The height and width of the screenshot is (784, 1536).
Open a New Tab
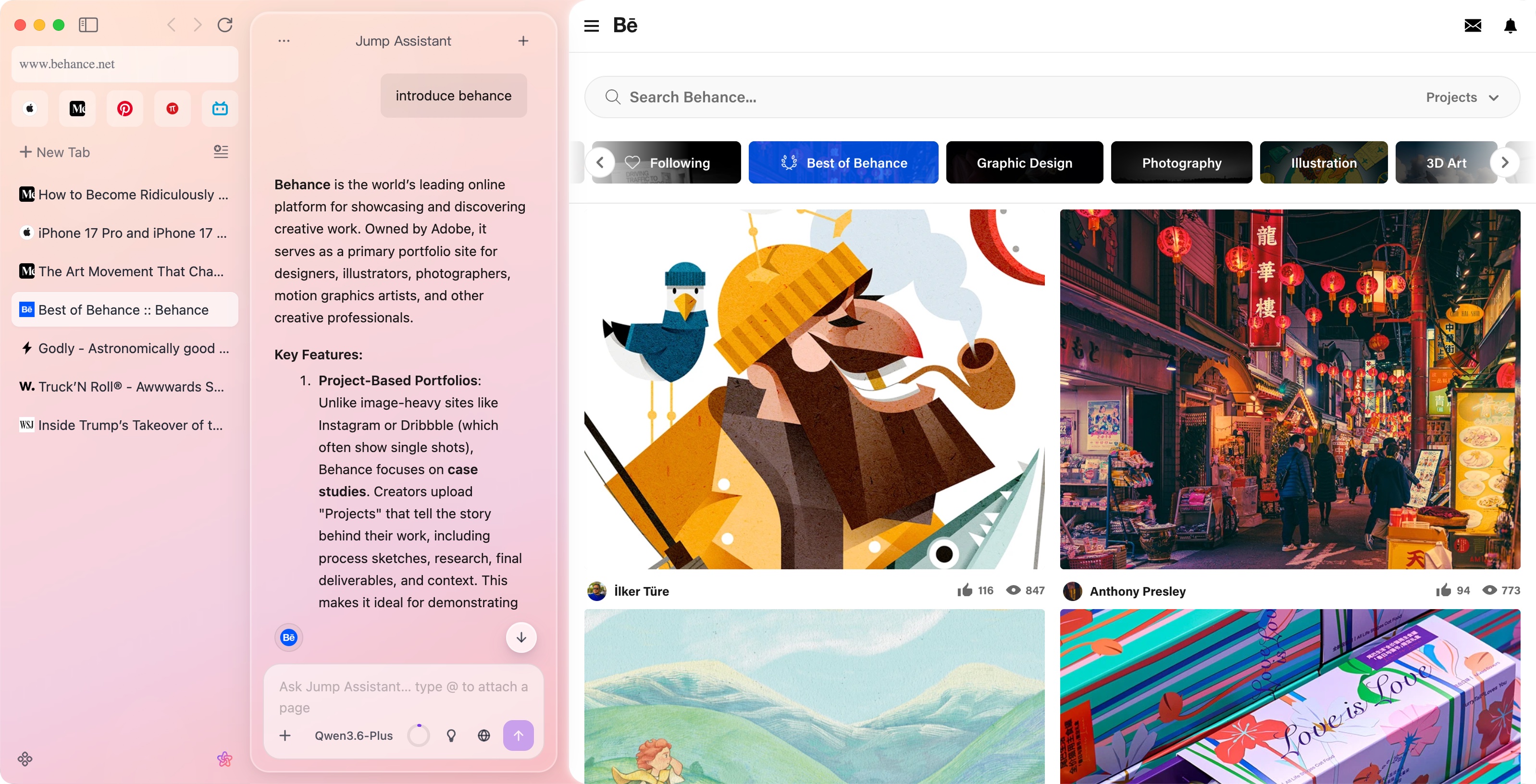click(55, 152)
